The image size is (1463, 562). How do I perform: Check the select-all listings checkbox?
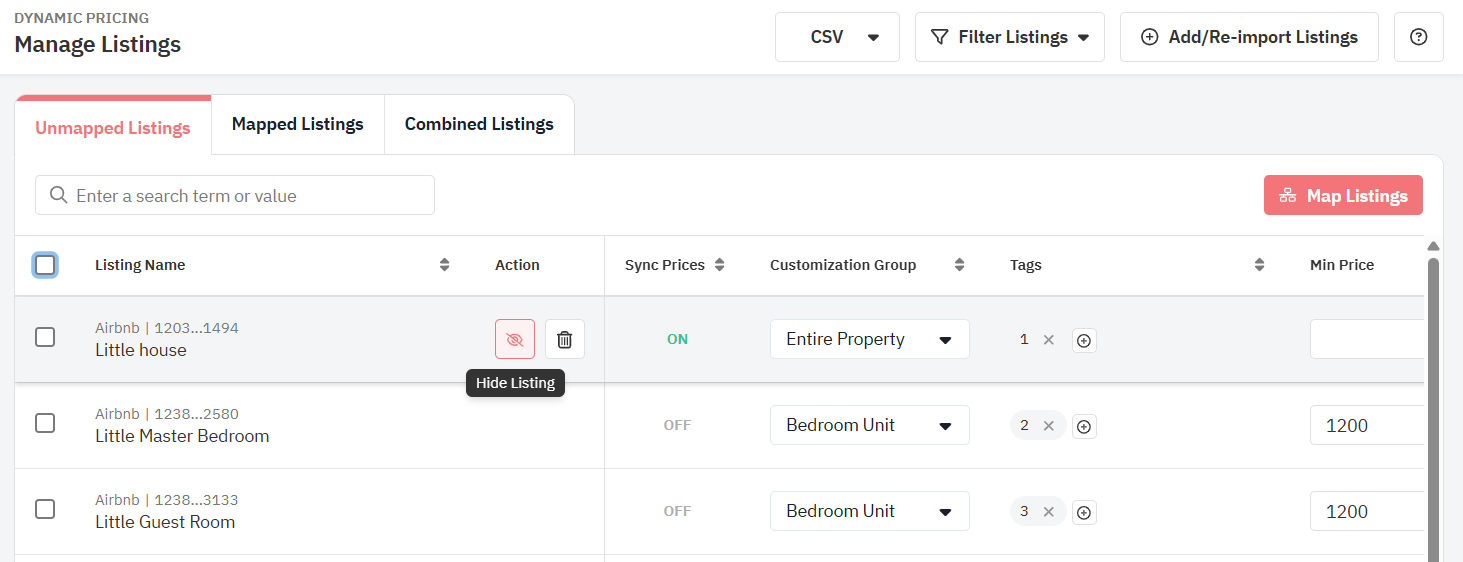coord(45,265)
